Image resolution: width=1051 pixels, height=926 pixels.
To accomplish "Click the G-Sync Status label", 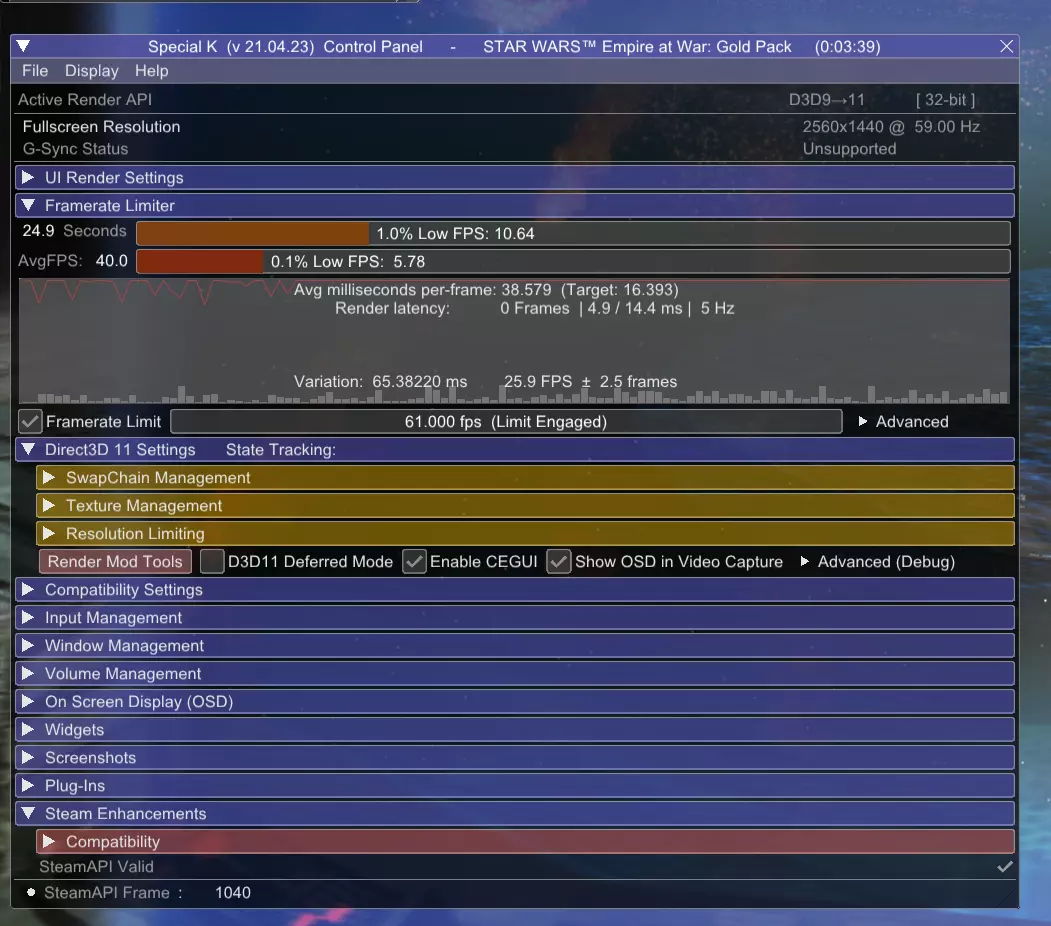I will pyautogui.click(x=75, y=149).
